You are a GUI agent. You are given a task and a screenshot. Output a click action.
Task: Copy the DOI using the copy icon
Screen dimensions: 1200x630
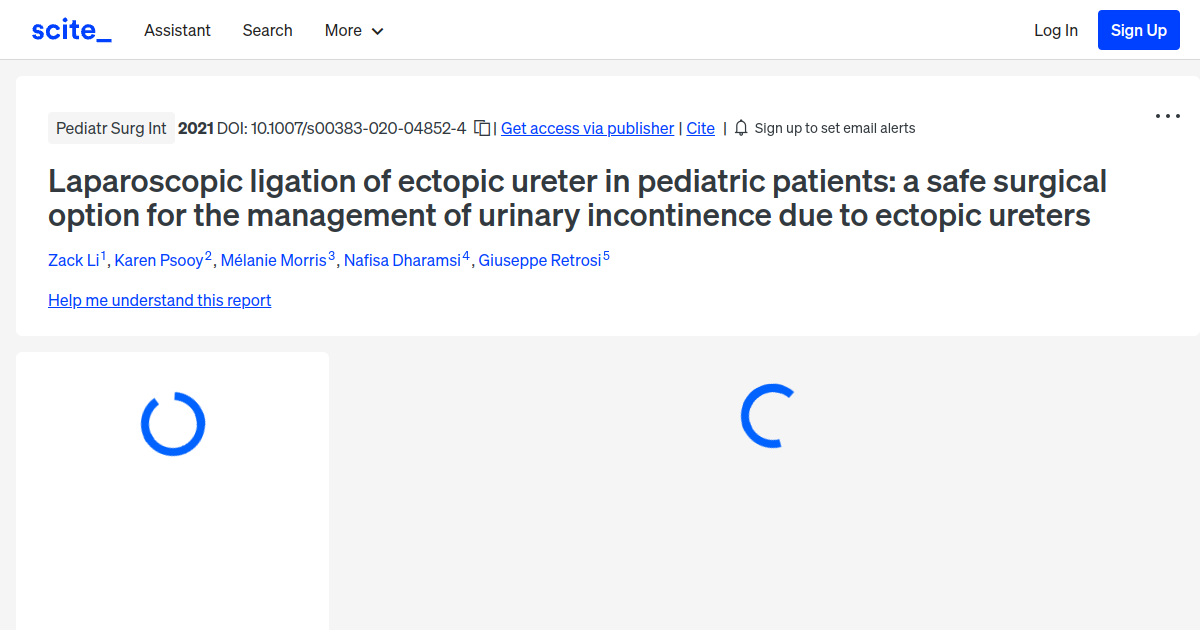point(482,128)
